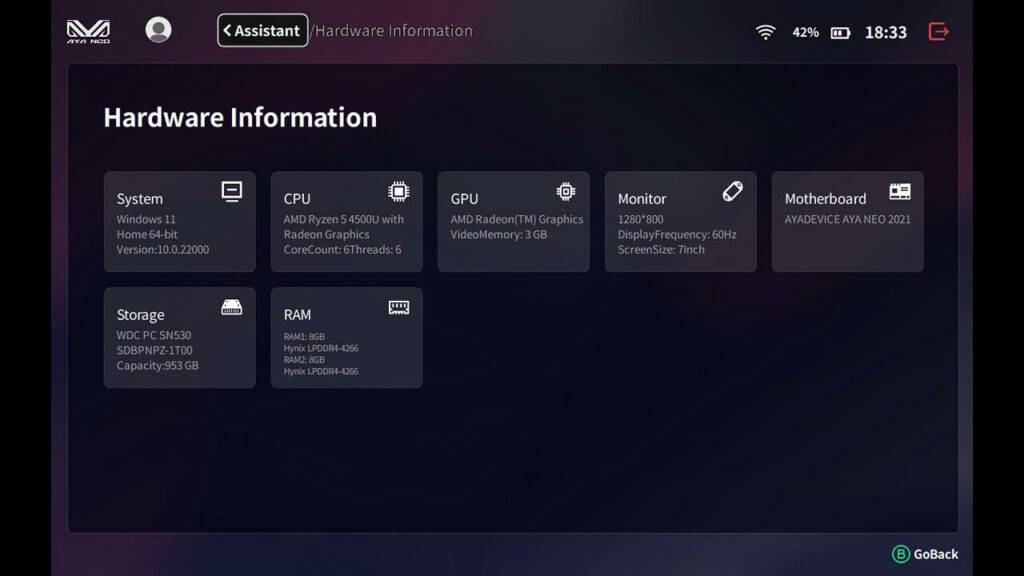The height and width of the screenshot is (576, 1024).
Task: Select the Storage WDC PC SN530 card
Action: [x=180, y=338]
